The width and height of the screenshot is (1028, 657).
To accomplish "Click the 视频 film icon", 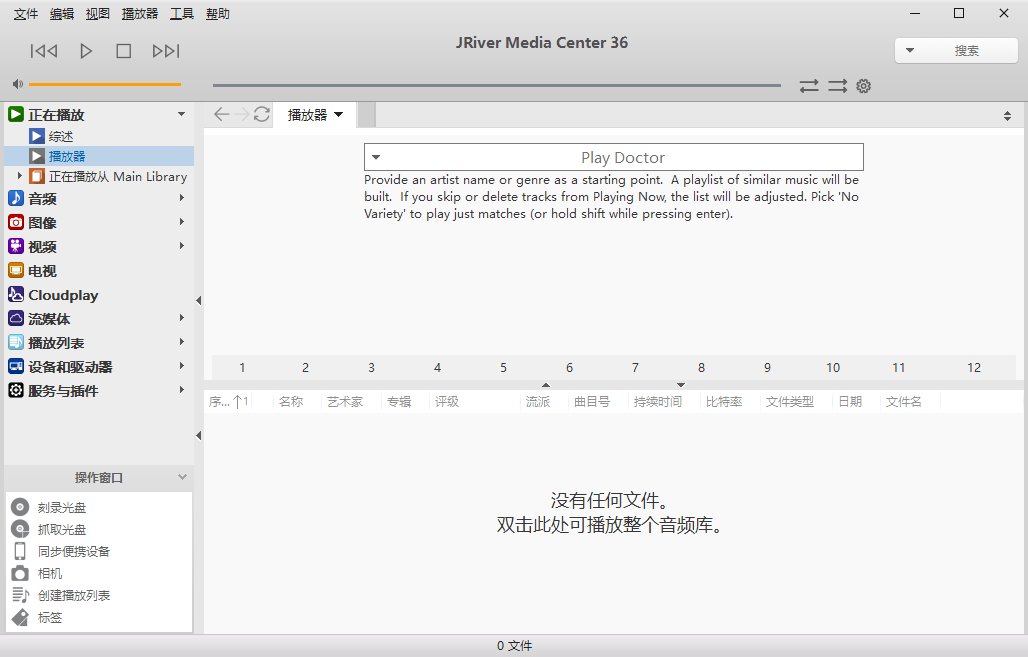I will pos(16,246).
